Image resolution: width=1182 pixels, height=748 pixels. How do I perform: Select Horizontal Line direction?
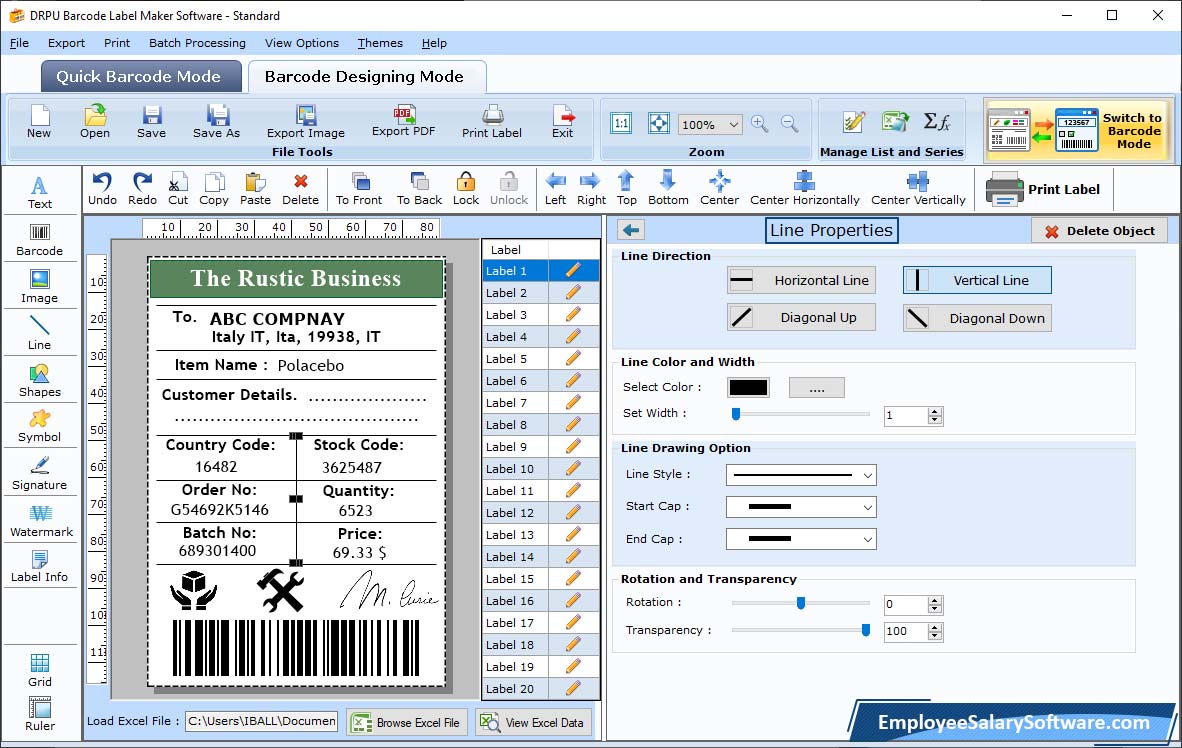pyautogui.click(x=801, y=280)
